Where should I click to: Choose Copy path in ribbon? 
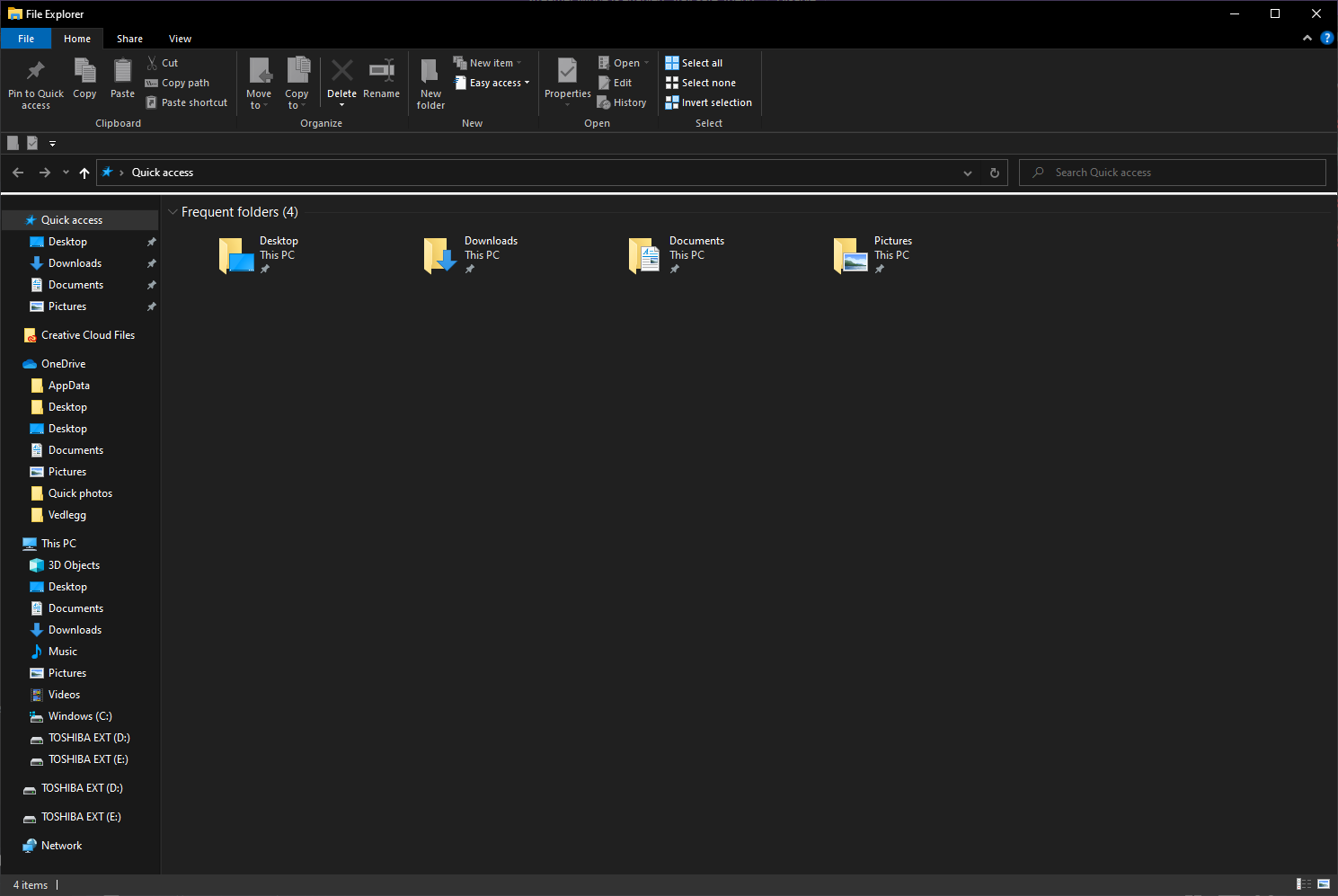(177, 83)
